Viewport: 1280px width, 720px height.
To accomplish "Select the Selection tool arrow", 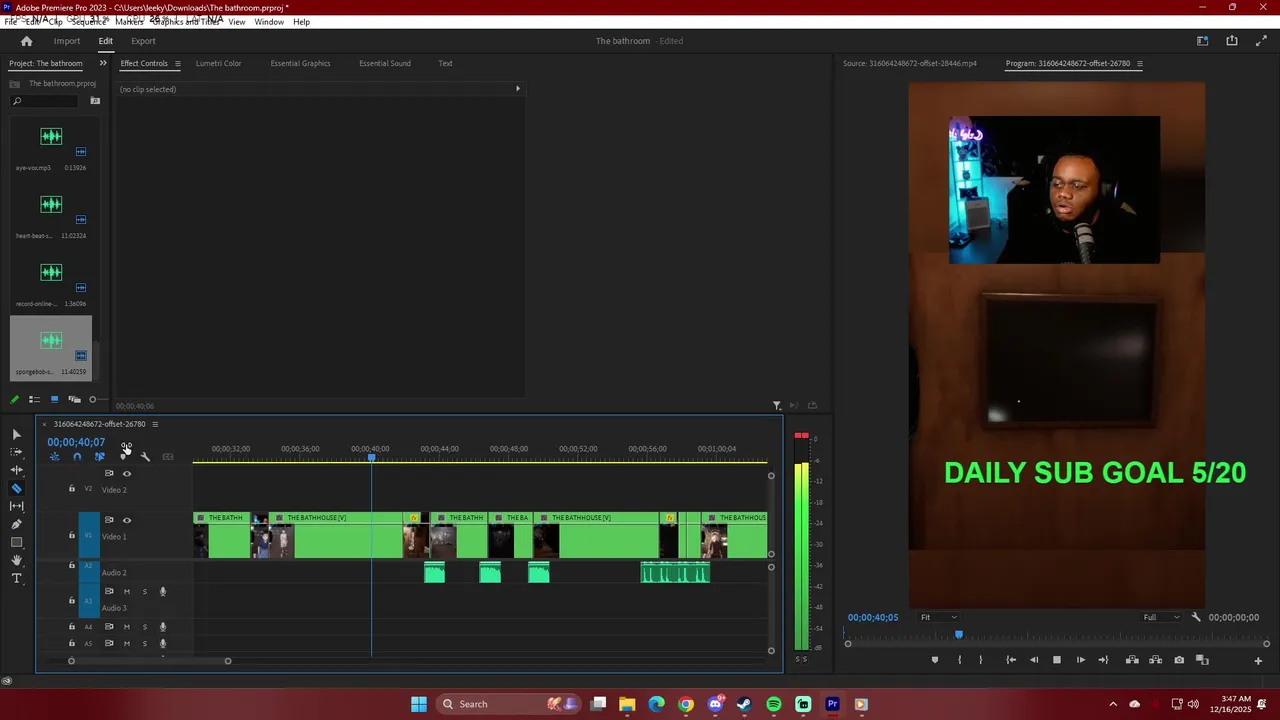I will (x=16, y=434).
